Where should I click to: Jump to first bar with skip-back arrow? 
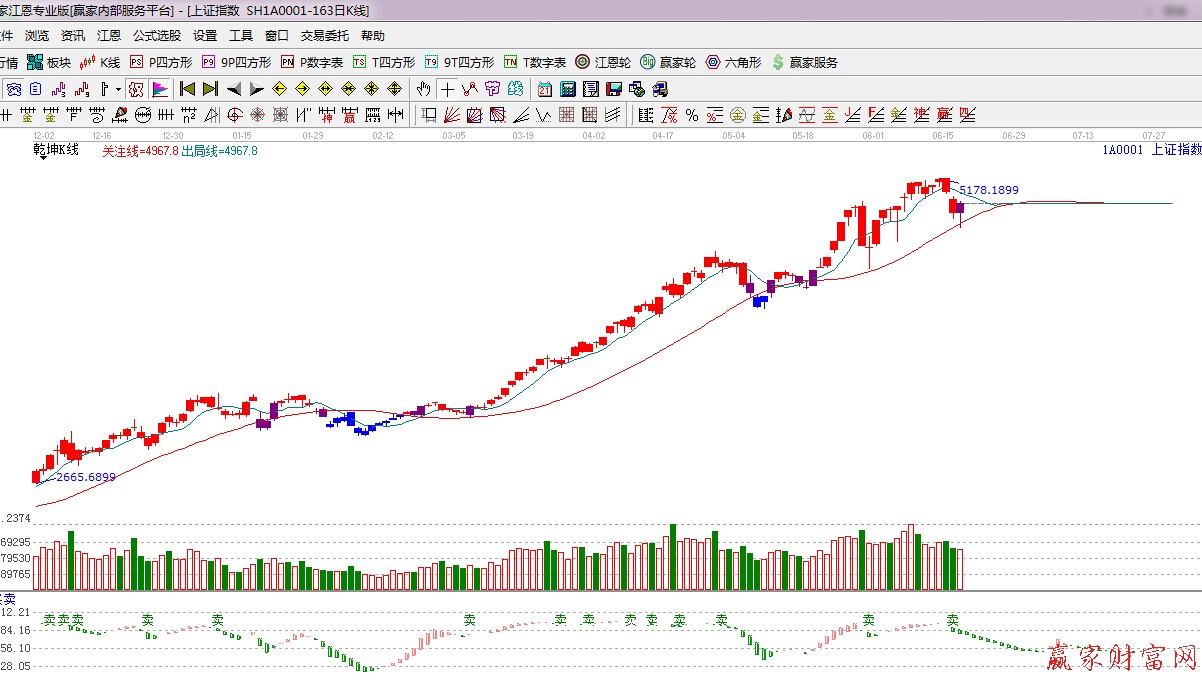pyautogui.click(x=187, y=89)
